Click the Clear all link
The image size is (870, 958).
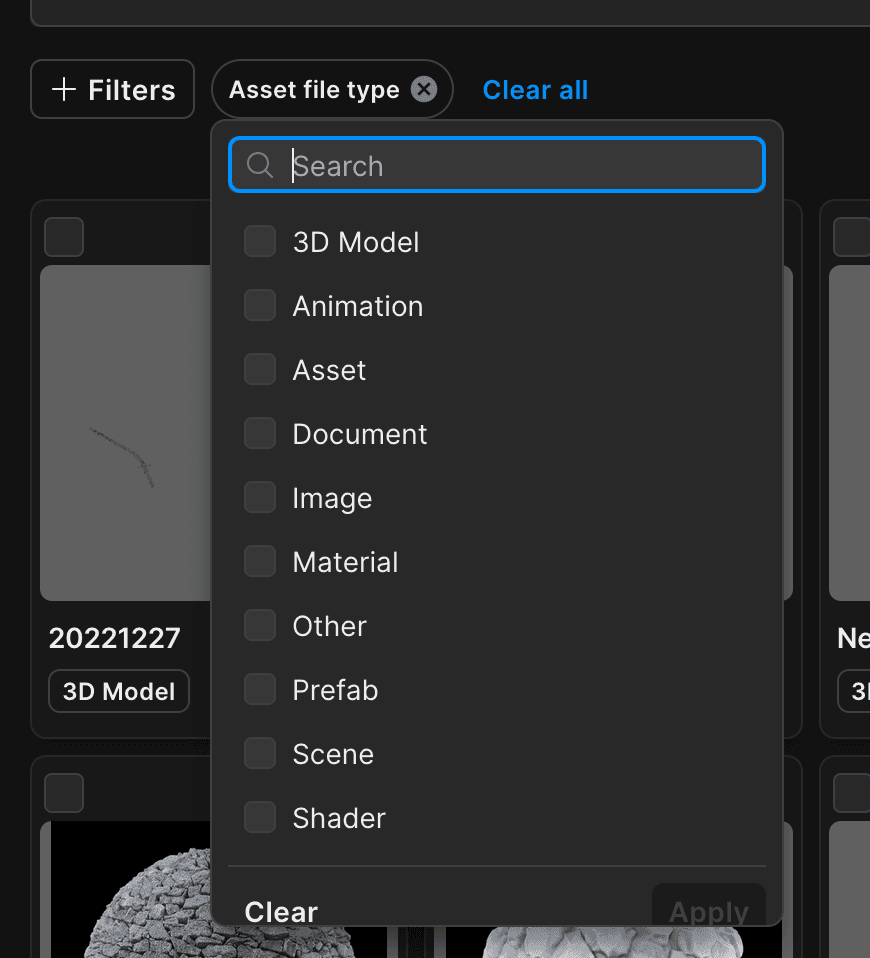(535, 89)
